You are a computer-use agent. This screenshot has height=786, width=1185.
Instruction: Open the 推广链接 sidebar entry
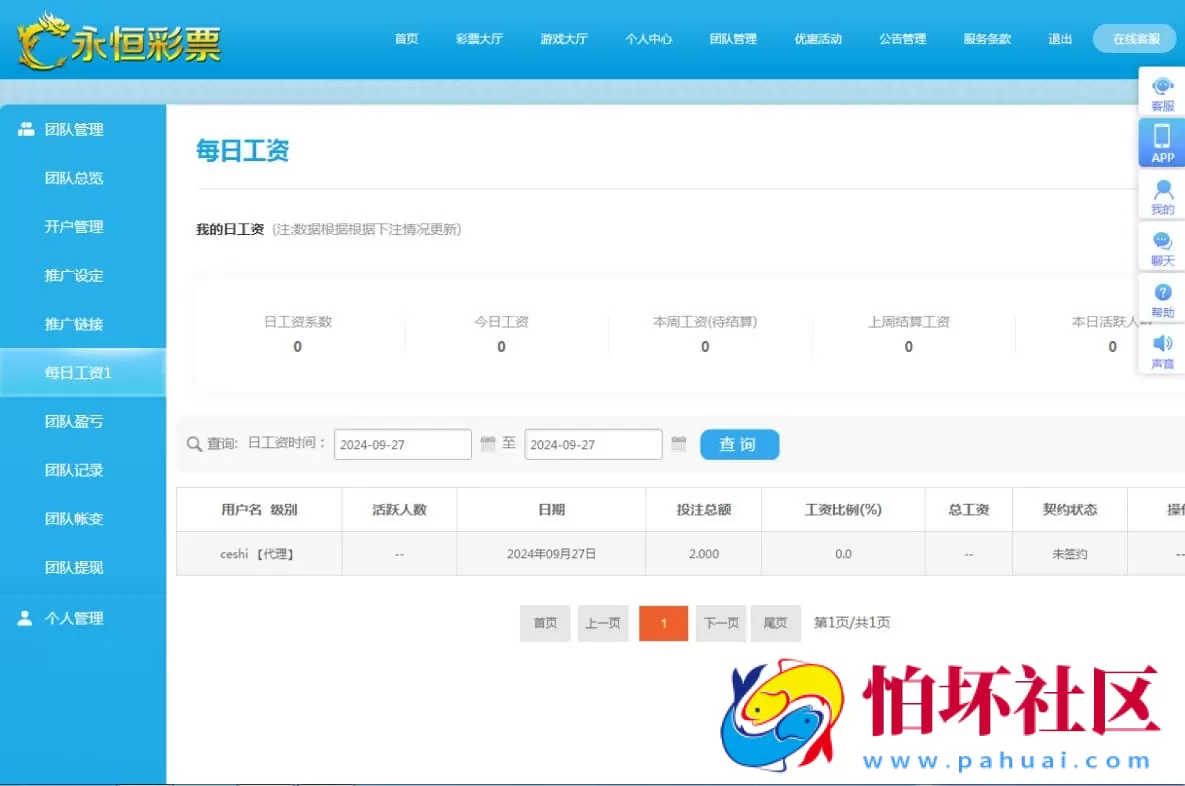pyautogui.click(x=72, y=324)
